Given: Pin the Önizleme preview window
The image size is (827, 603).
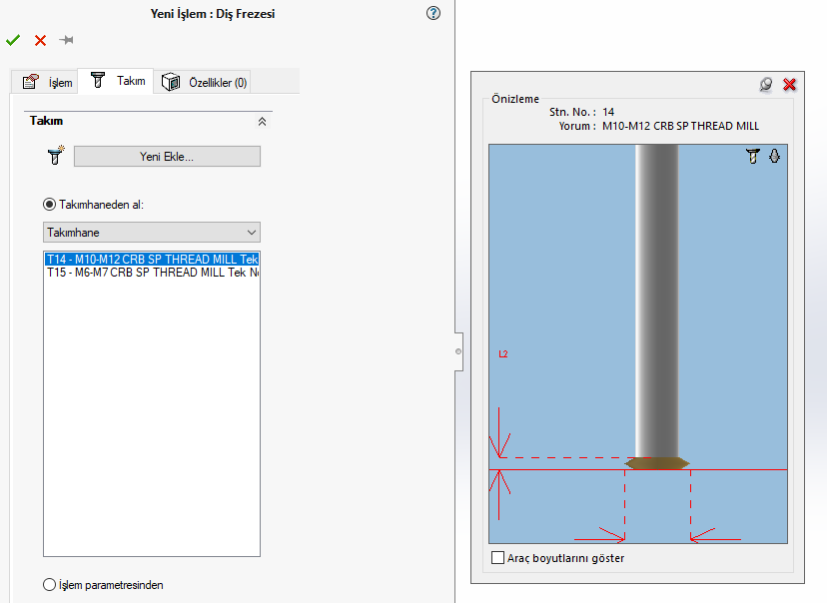Looking at the screenshot, I should click(x=766, y=85).
